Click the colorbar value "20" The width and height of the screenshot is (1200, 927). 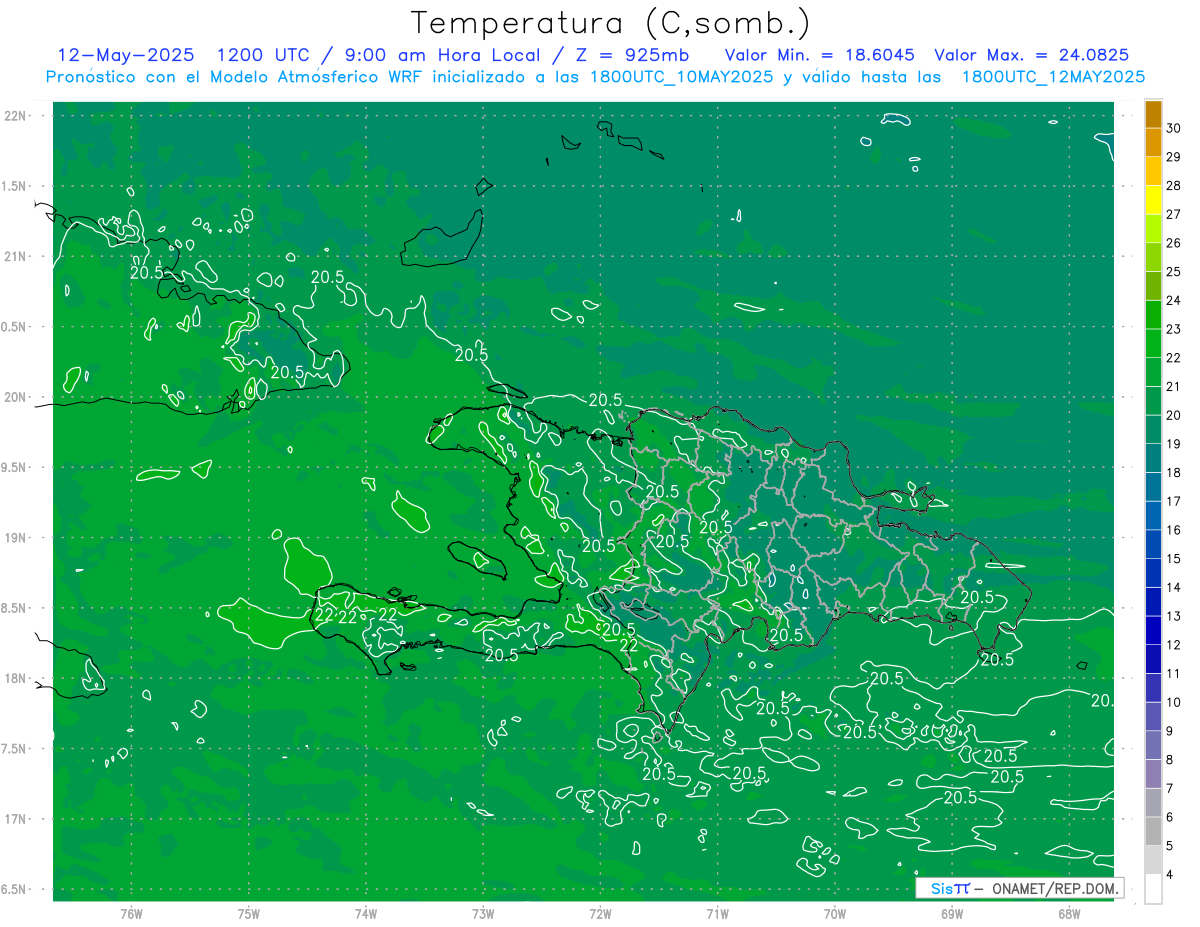[x=1174, y=415]
